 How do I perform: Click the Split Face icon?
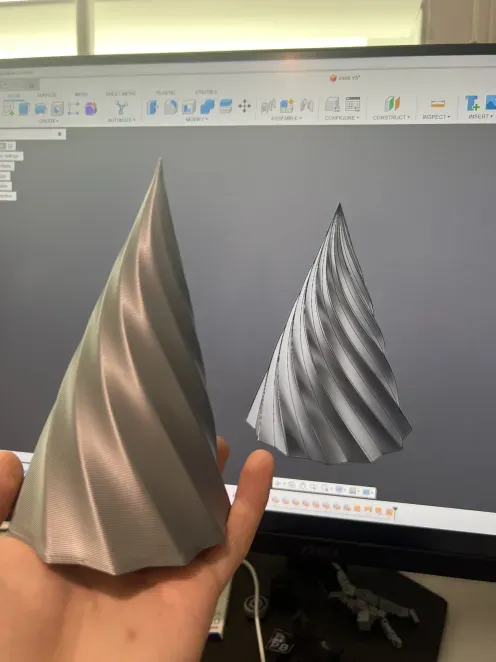(x=226, y=106)
